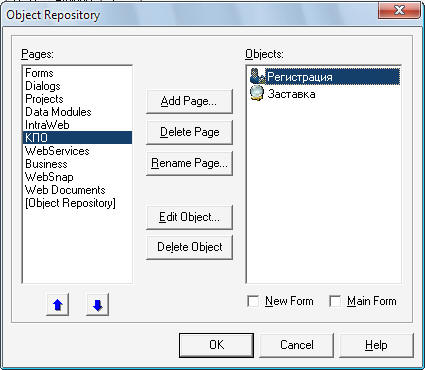The height and width of the screenshot is (370, 425).
Task: Close the Object Repository window
Action: 399,10
